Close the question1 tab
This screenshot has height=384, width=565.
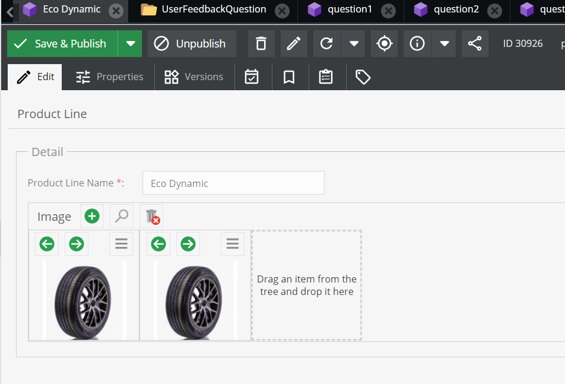[388, 11]
